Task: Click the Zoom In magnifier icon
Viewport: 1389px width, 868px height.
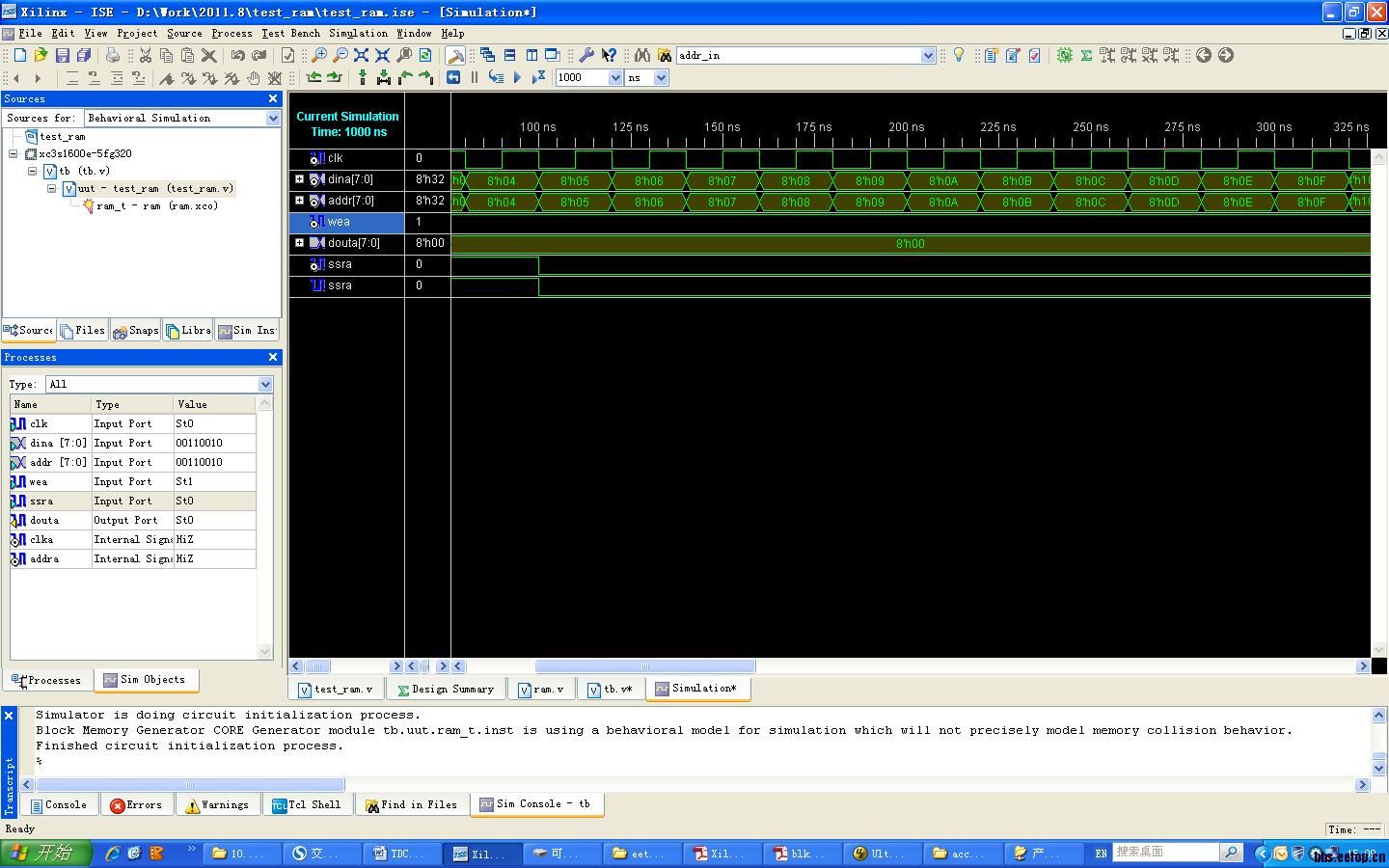Action: [319, 56]
